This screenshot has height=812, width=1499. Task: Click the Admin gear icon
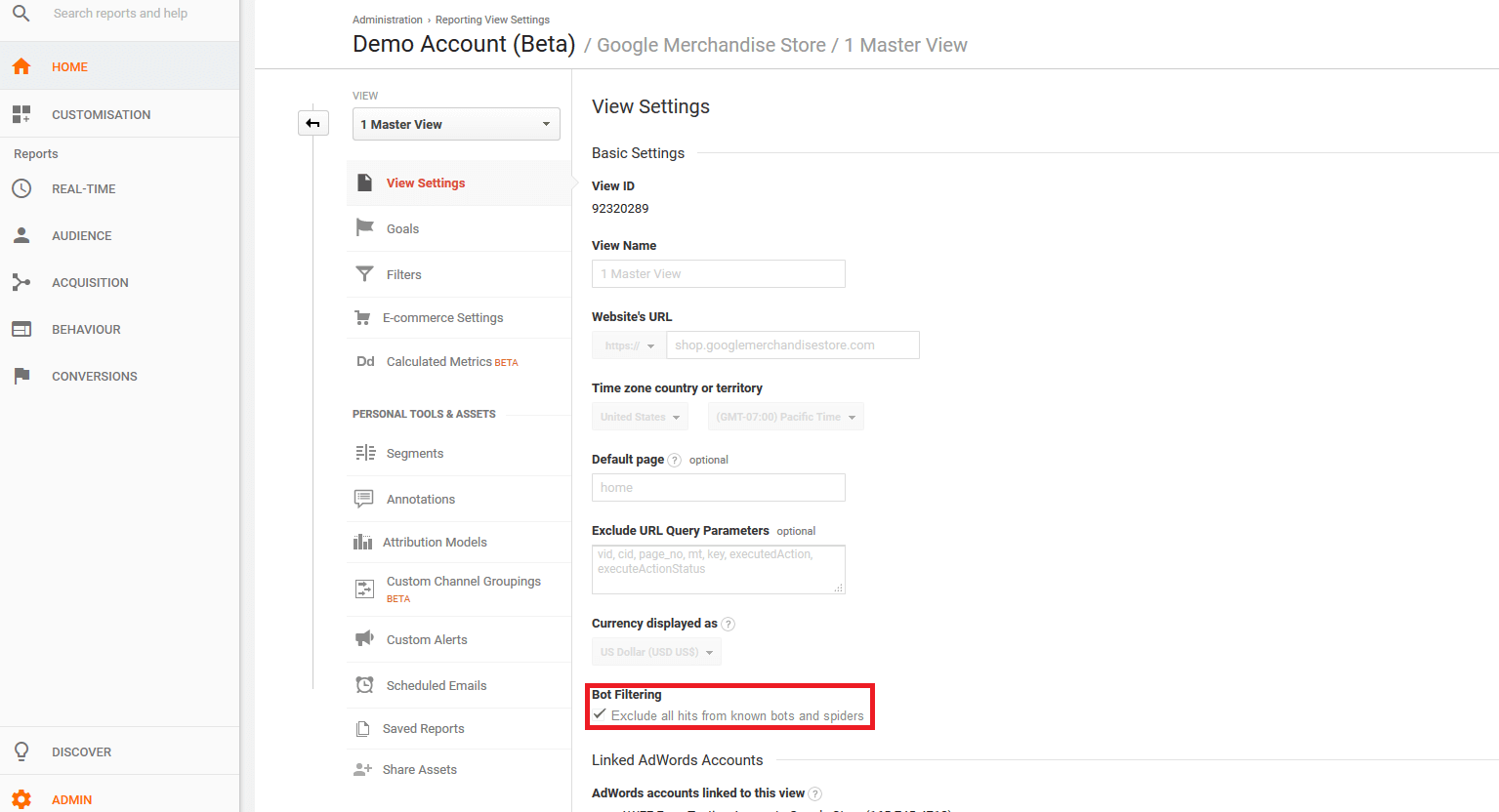(21, 799)
